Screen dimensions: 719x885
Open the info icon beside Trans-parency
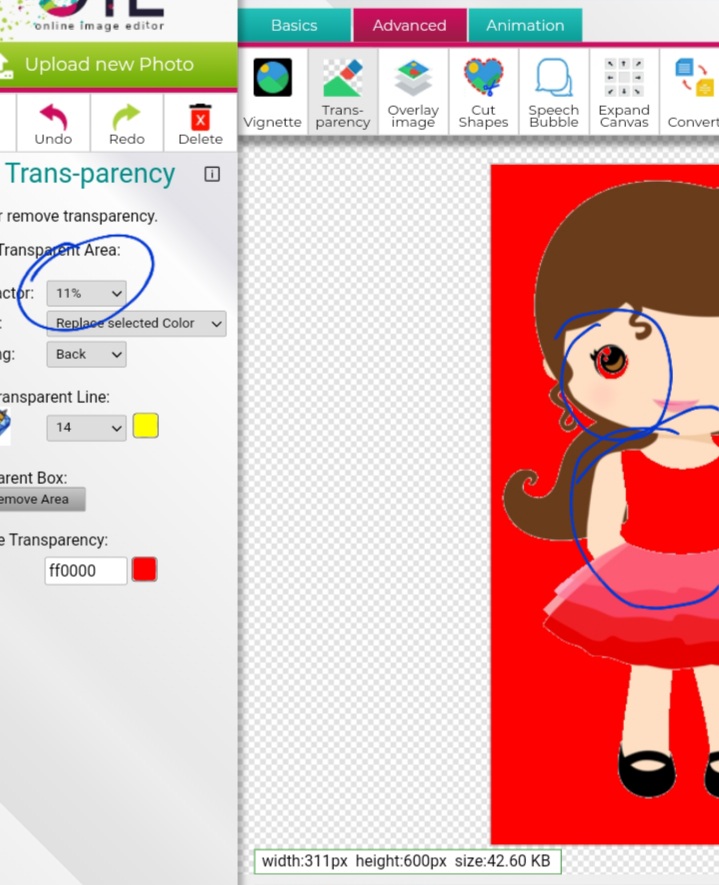(x=212, y=174)
